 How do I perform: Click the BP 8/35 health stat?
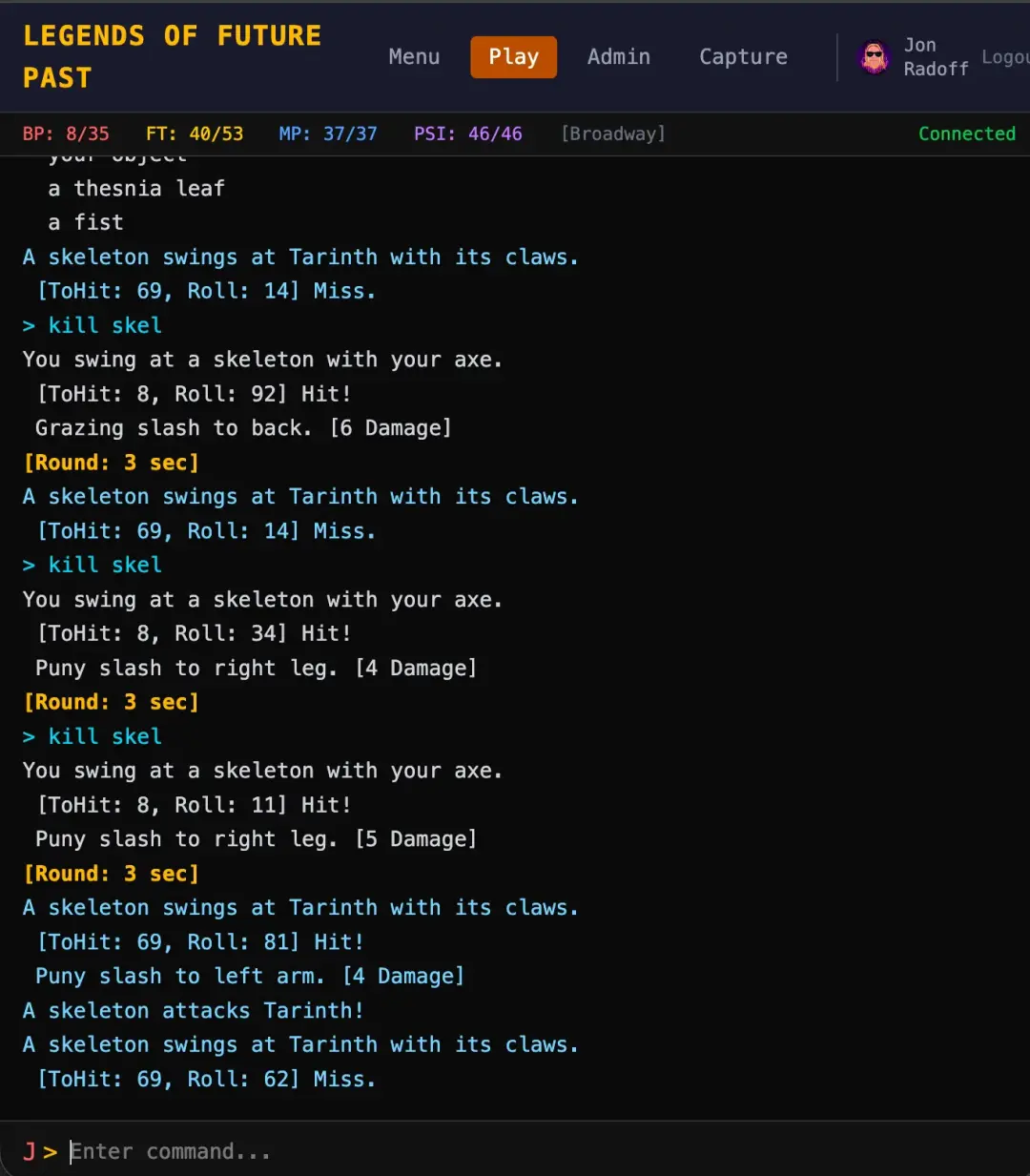[x=66, y=134]
